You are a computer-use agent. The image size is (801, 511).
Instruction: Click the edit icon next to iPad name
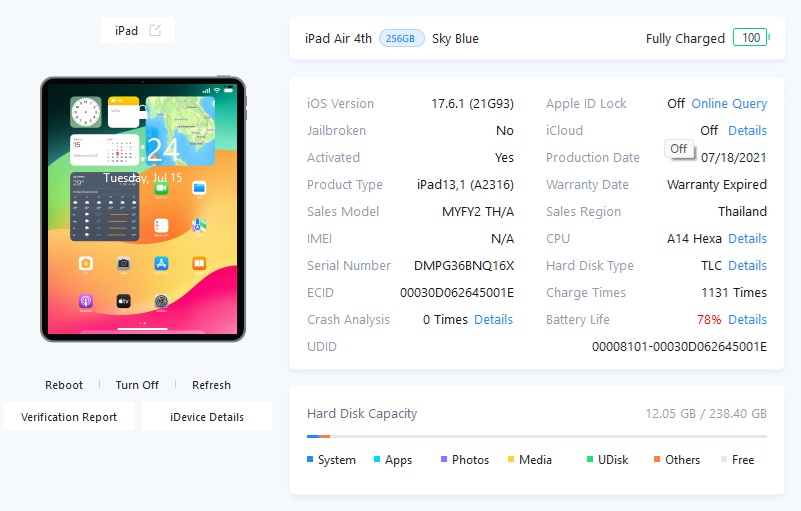coord(155,31)
